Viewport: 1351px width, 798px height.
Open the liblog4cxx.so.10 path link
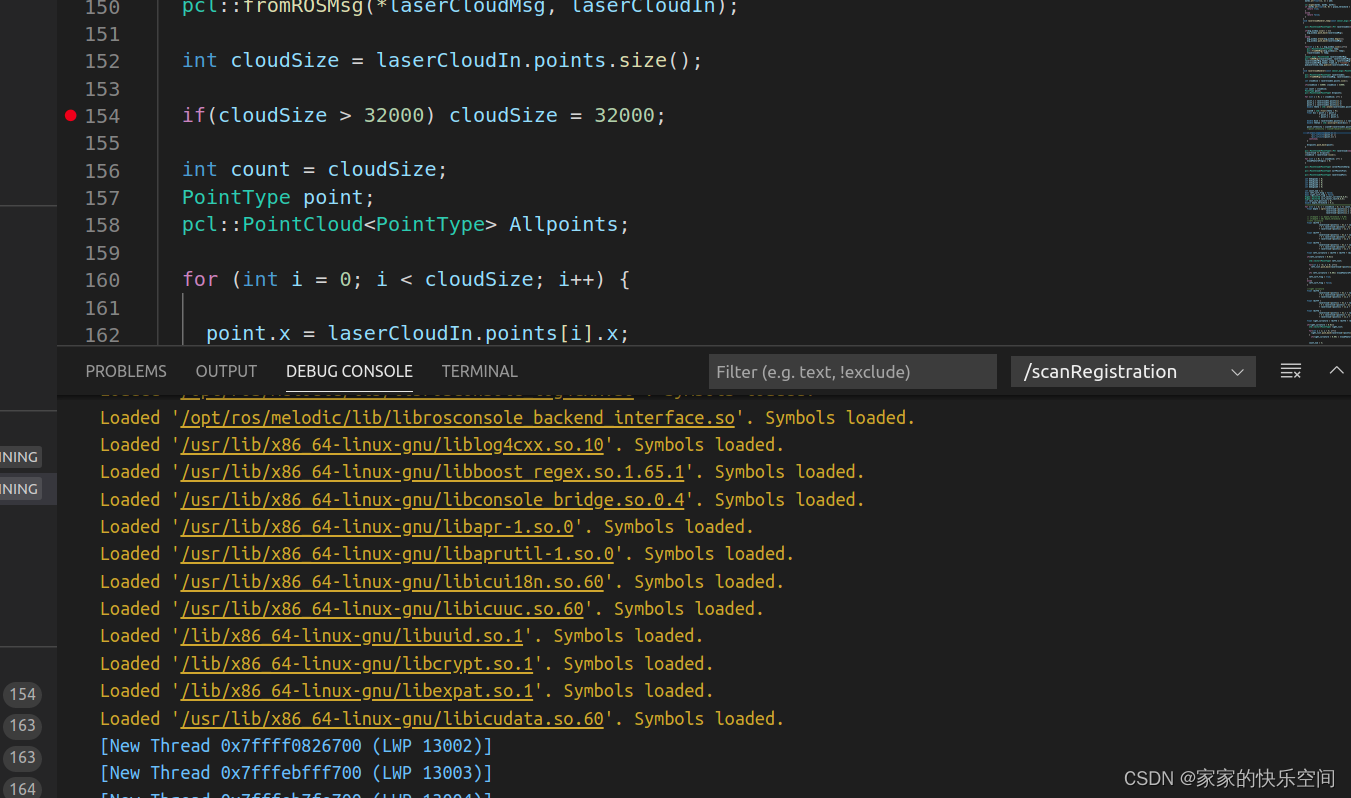[392, 445]
